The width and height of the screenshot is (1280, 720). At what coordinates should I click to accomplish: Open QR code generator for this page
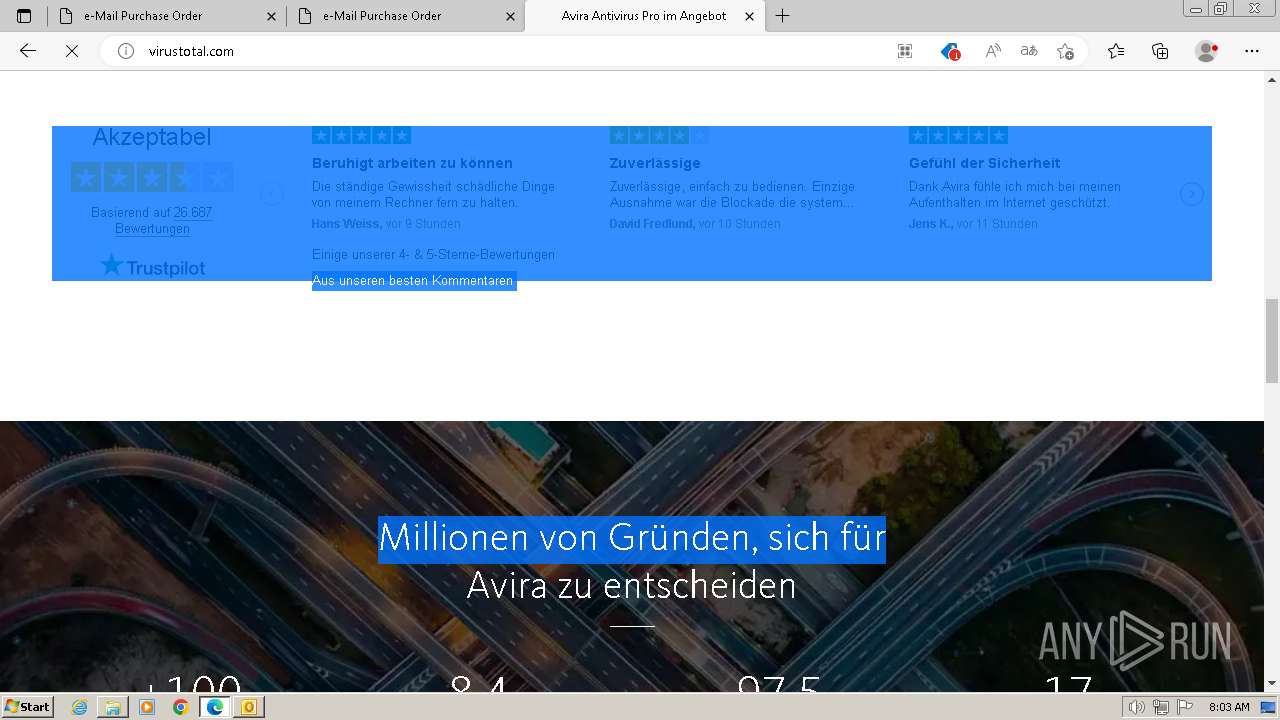pos(905,51)
